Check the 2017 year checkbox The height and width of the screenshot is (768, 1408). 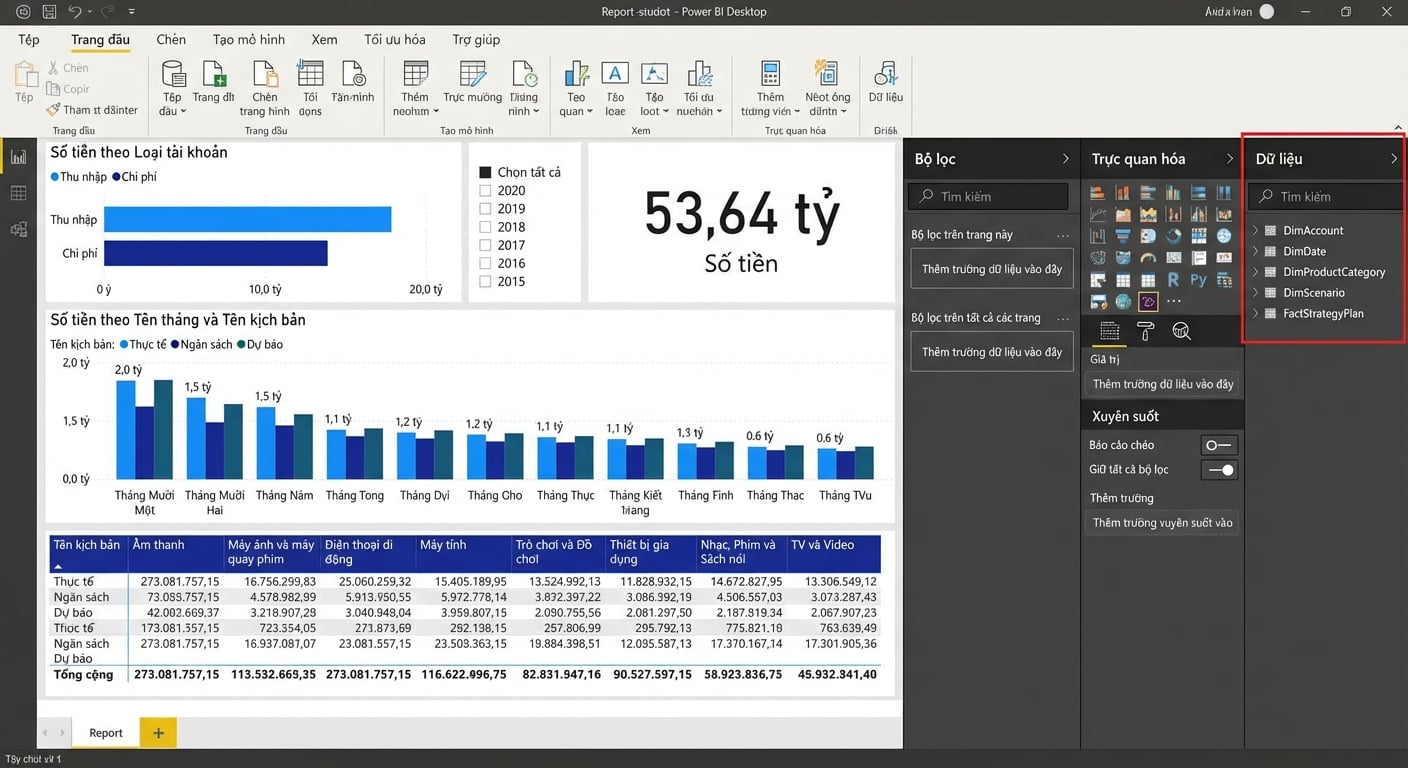click(485, 245)
